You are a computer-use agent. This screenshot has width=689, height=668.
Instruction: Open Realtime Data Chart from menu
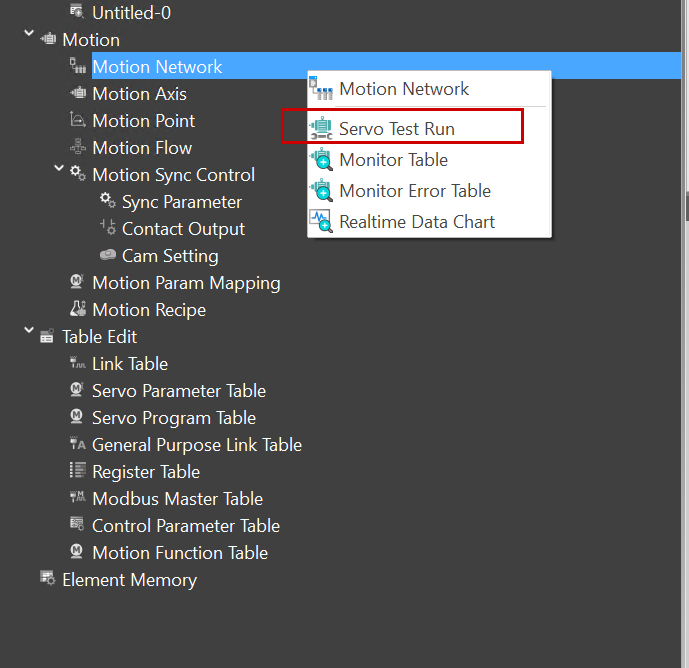[x=417, y=222]
